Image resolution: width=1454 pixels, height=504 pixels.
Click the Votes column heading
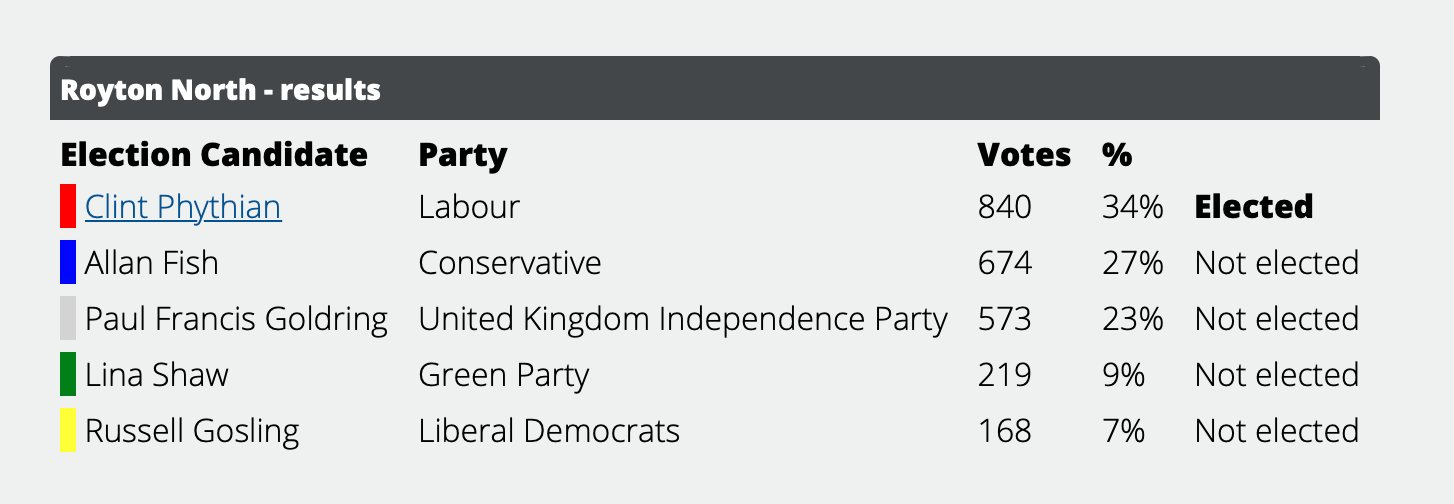click(1023, 155)
